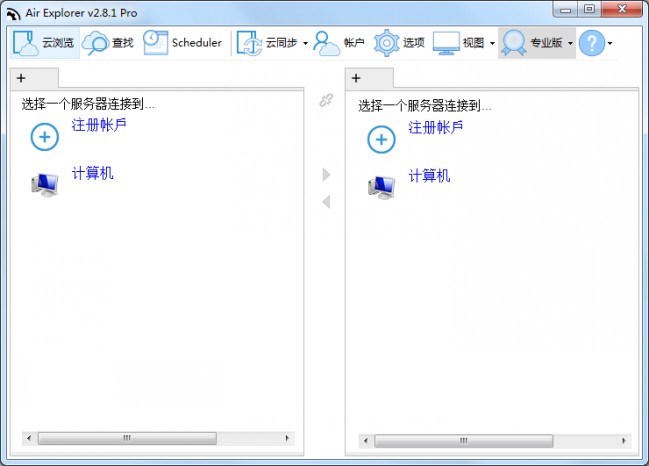Click right pane add account plus icon
Screen dimensions: 649x466
tap(381, 139)
